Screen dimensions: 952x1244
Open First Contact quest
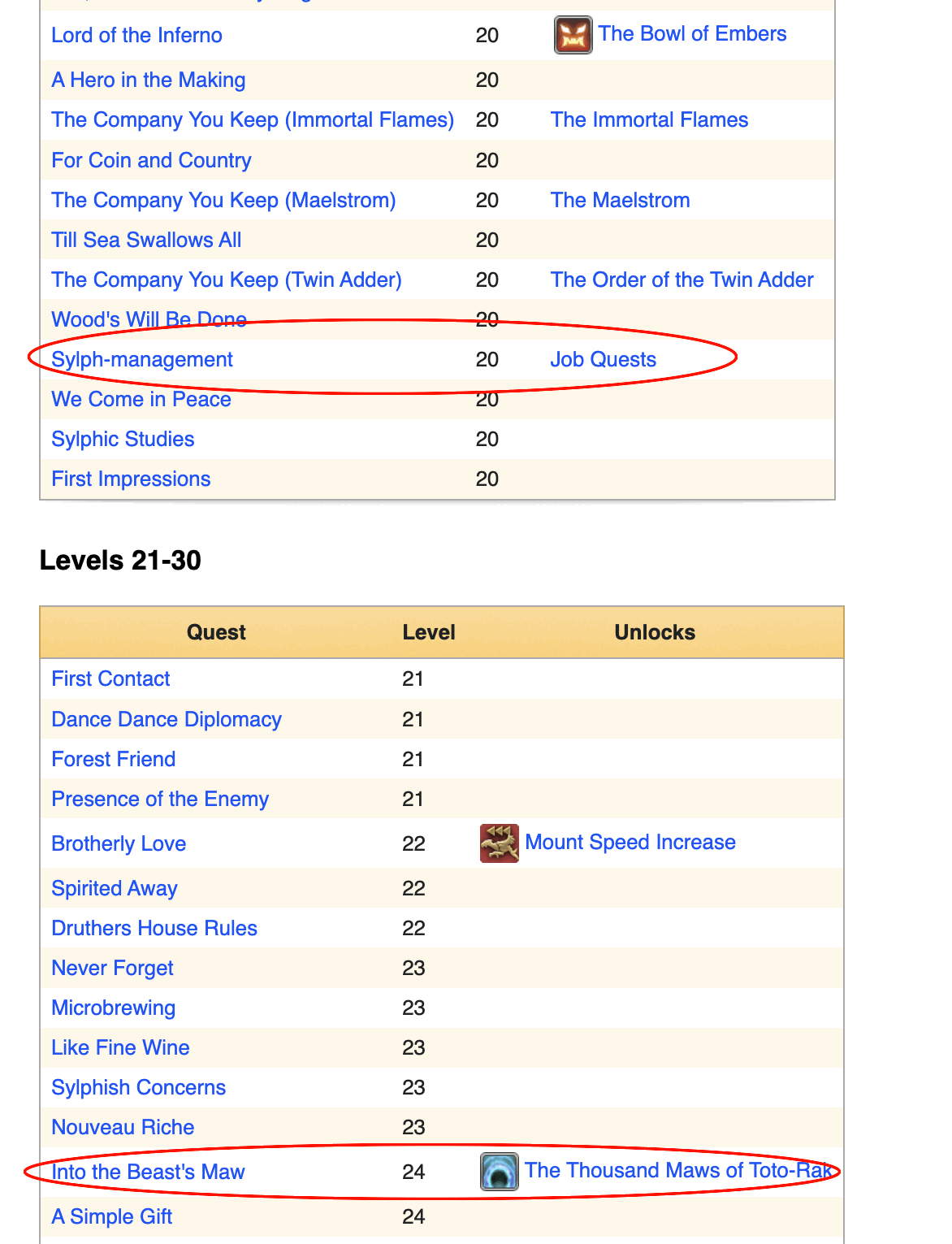point(110,678)
